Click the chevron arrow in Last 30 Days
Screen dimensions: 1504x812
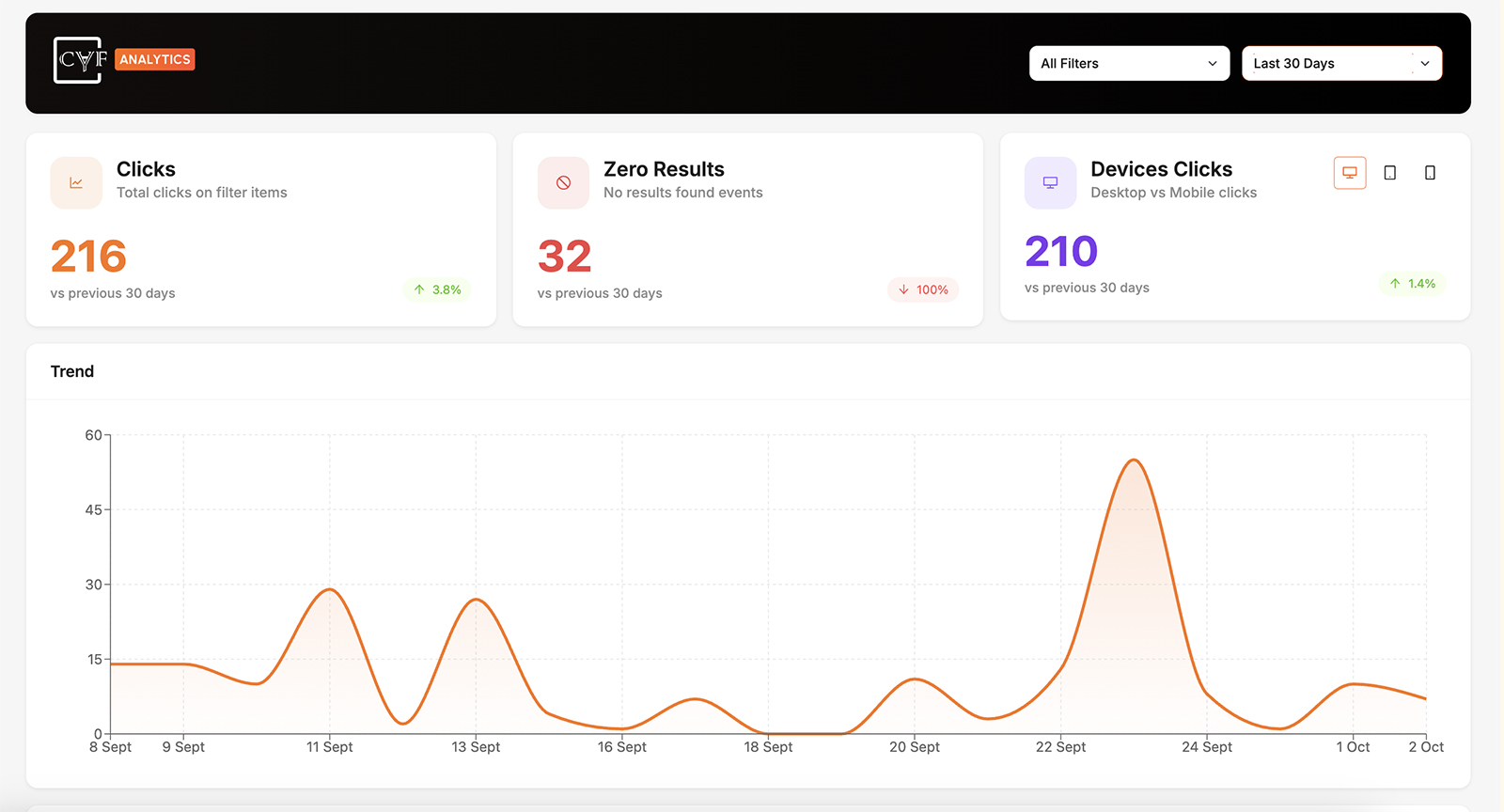click(x=1425, y=63)
